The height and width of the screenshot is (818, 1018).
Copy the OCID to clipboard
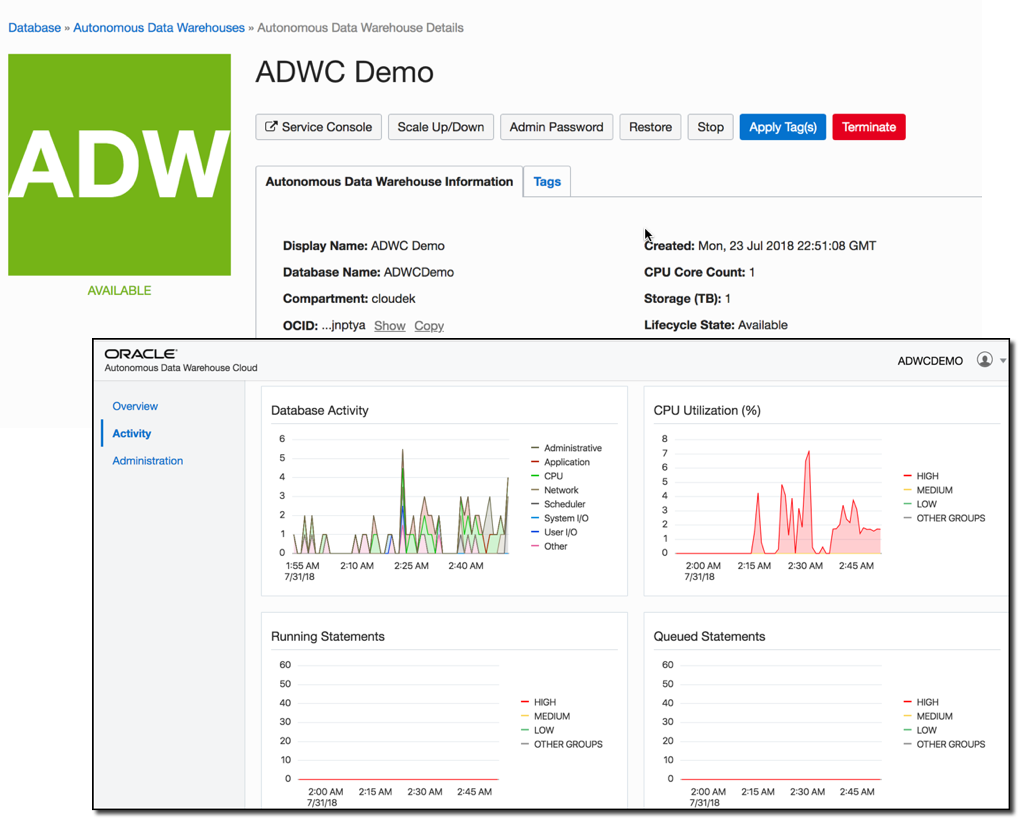tap(429, 325)
